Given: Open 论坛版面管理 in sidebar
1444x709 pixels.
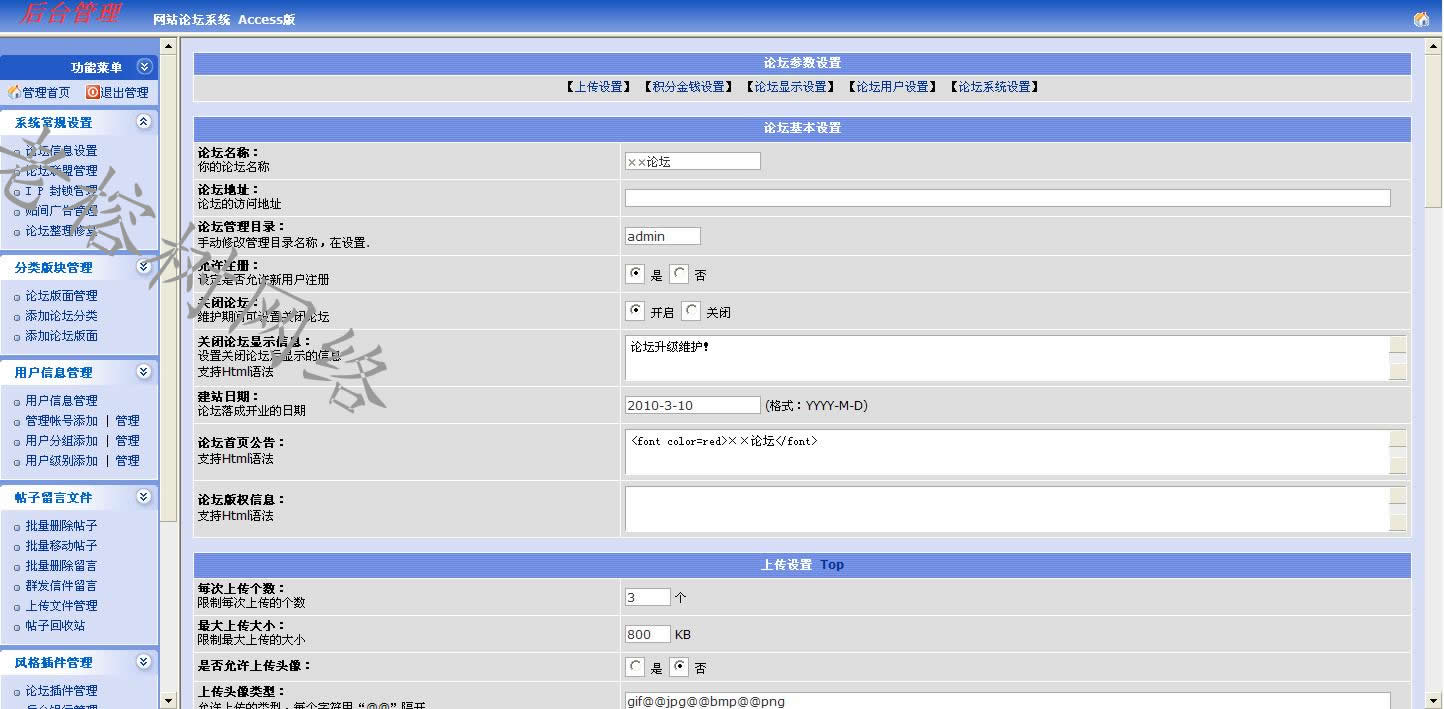Looking at the screenshot, I should [61, 296].
